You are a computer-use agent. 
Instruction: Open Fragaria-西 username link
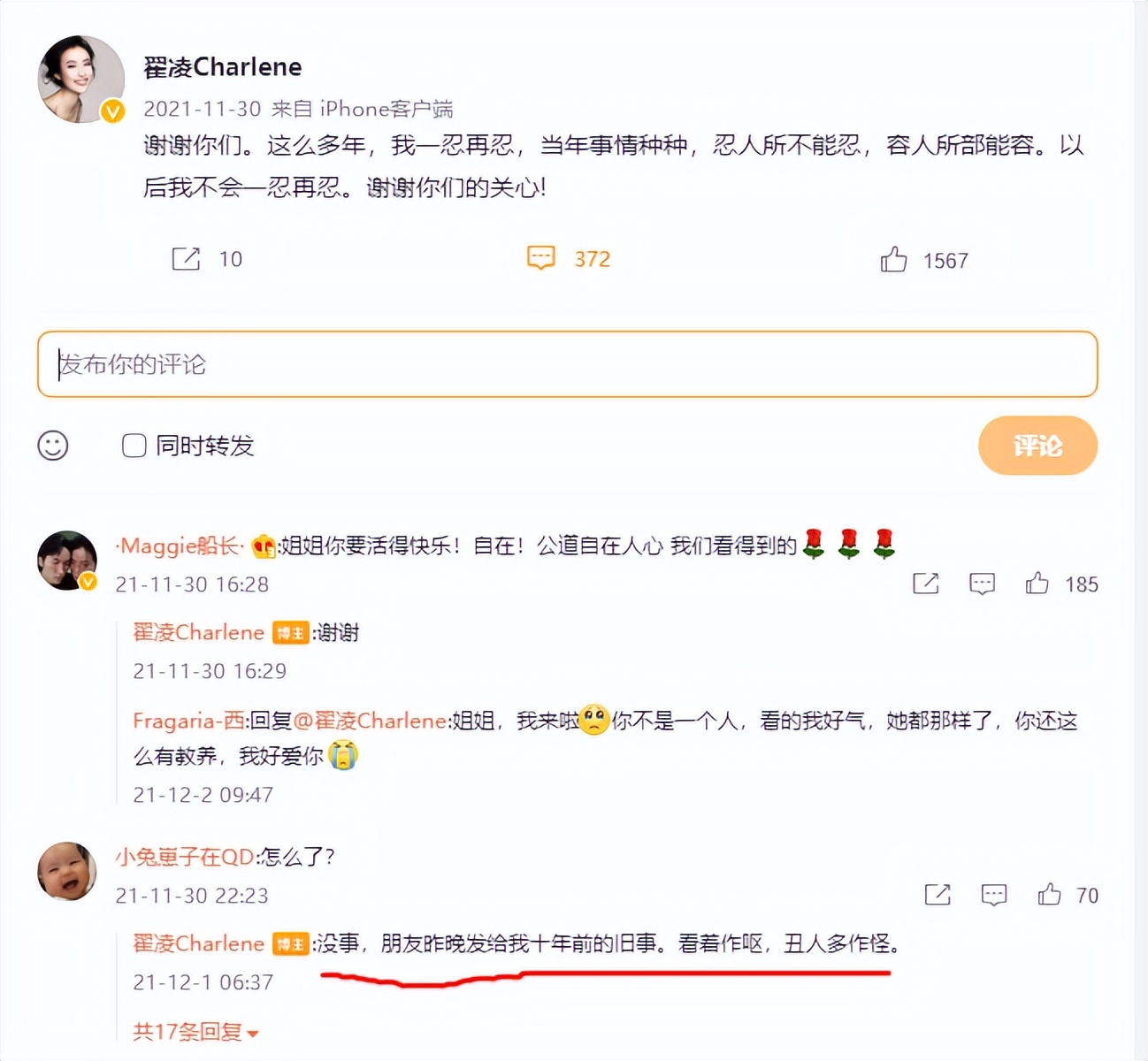[189, 721]
